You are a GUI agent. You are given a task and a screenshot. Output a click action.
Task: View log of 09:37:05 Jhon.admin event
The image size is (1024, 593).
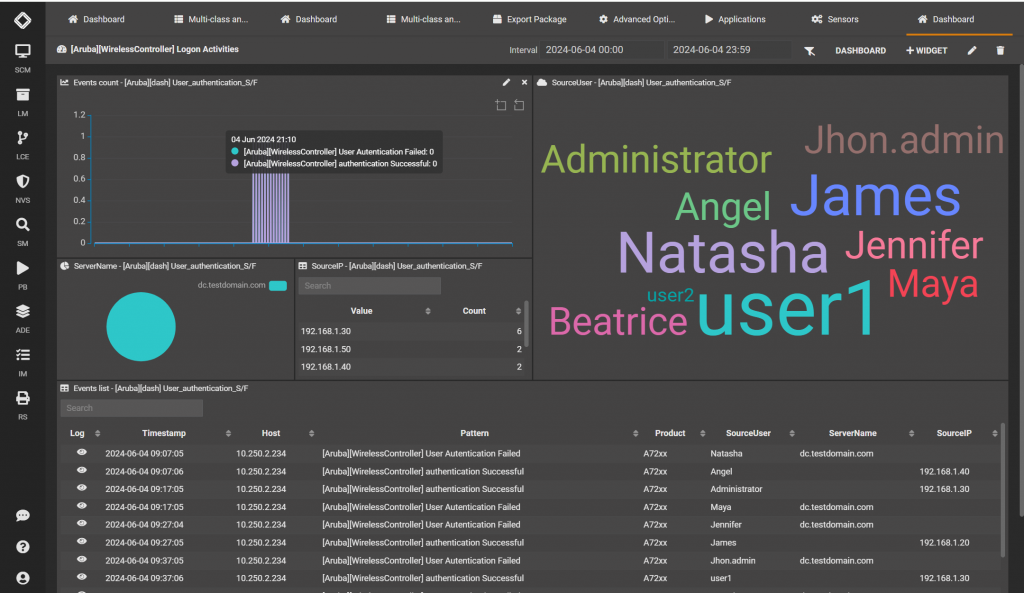tap(82, 560)
